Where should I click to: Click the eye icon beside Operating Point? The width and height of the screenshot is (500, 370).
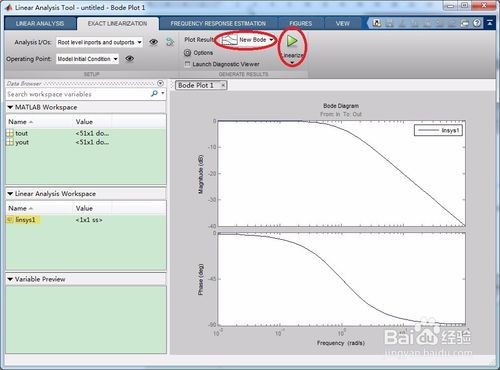130,59
